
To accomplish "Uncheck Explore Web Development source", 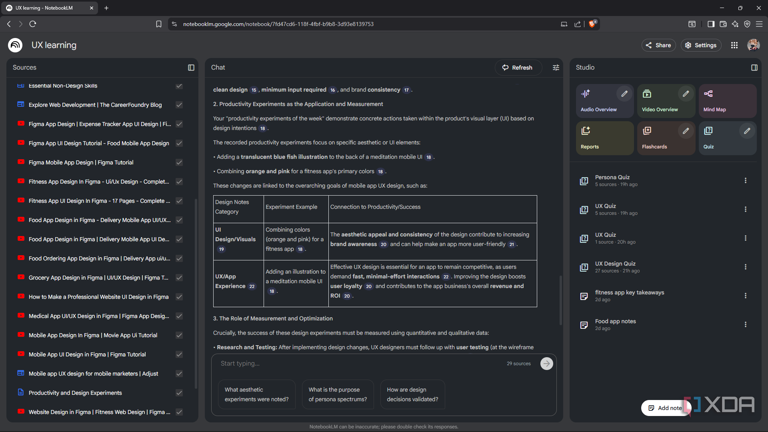I will [x=179, y=105].
